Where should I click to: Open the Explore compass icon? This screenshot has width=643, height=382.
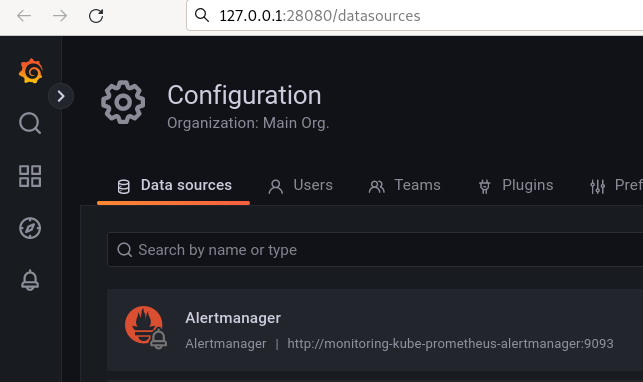point(30,228)
